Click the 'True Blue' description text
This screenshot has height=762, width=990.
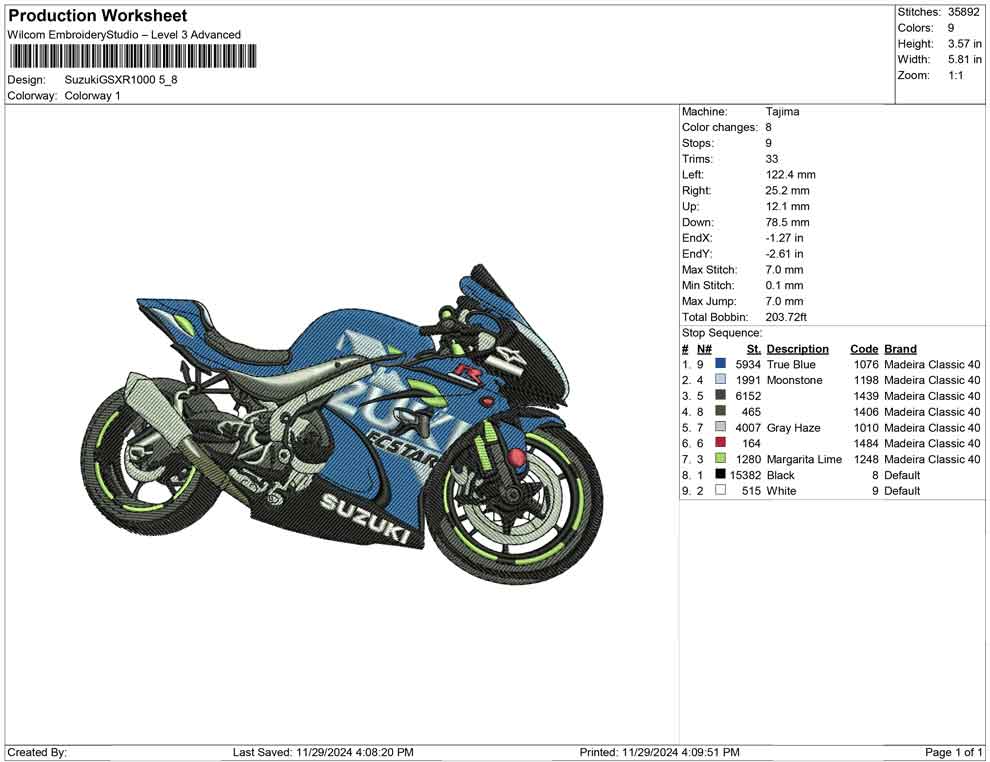coord(791,364)
